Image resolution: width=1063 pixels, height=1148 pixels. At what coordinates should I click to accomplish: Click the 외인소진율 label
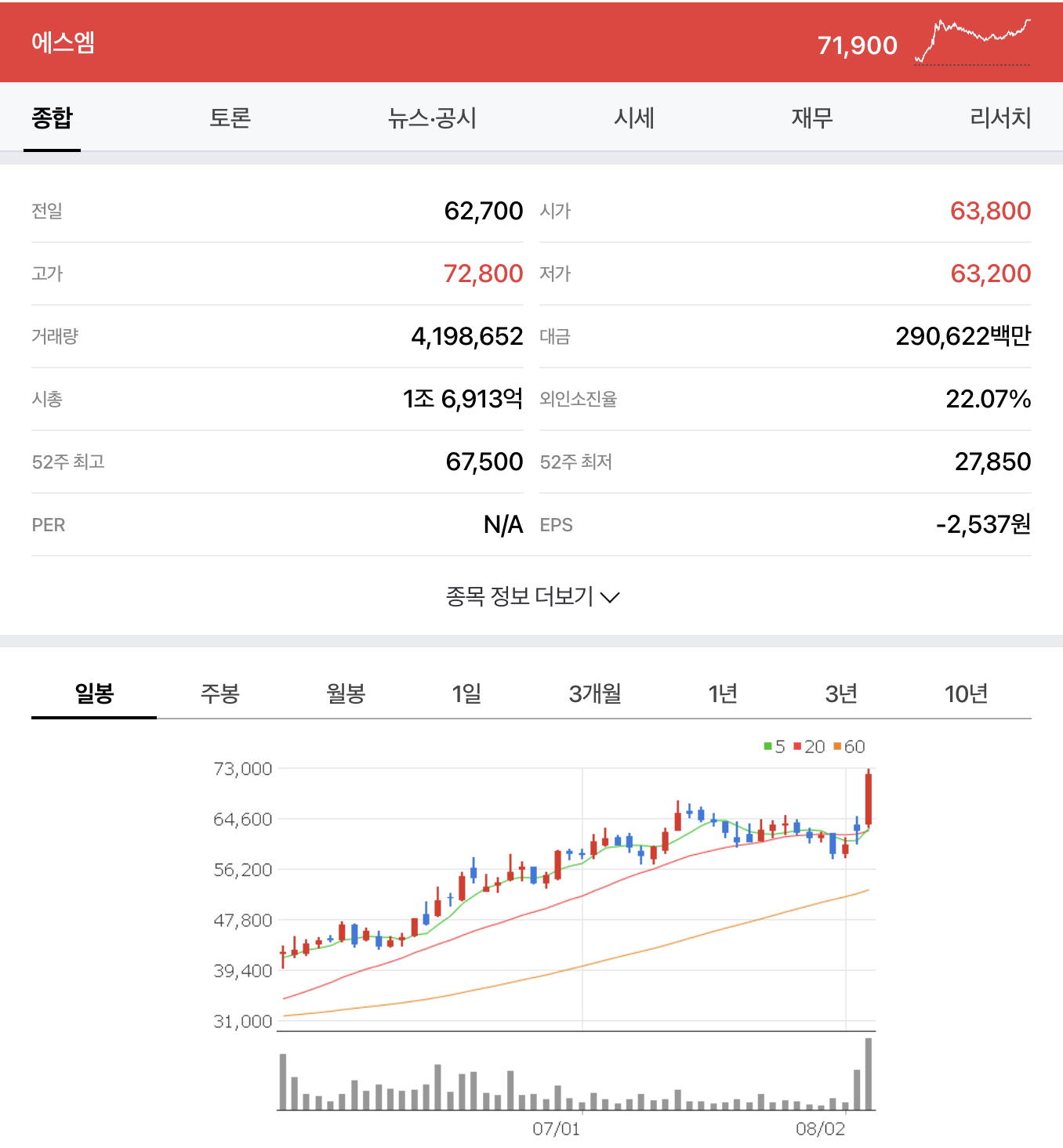(x=579, y=399)
